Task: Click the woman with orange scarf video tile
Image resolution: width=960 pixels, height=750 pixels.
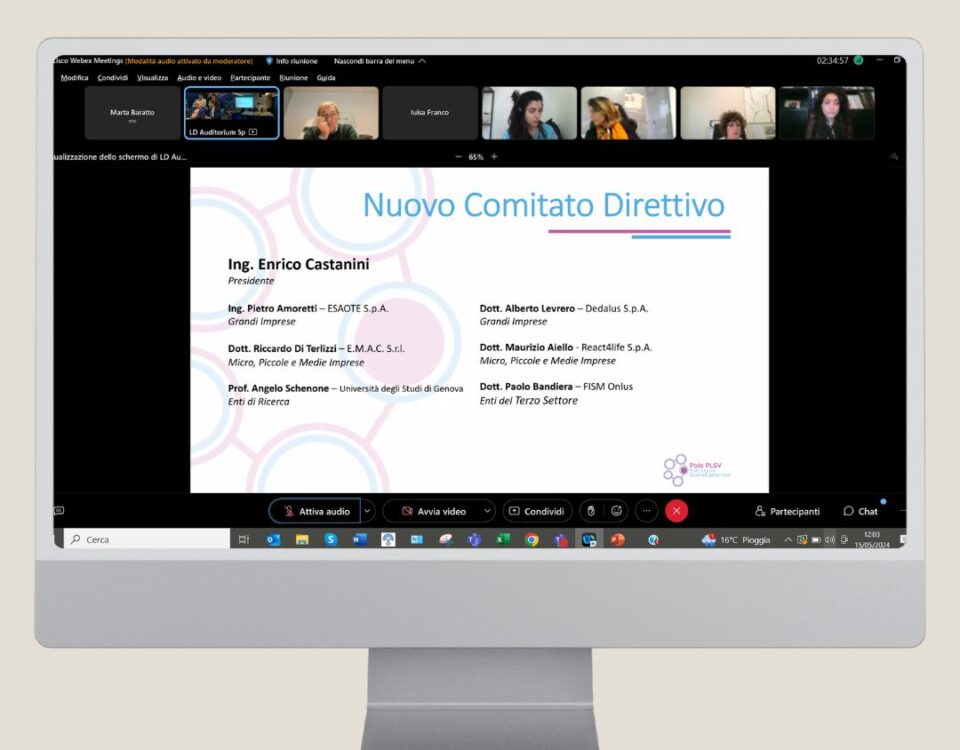Action: pos(628,113)
